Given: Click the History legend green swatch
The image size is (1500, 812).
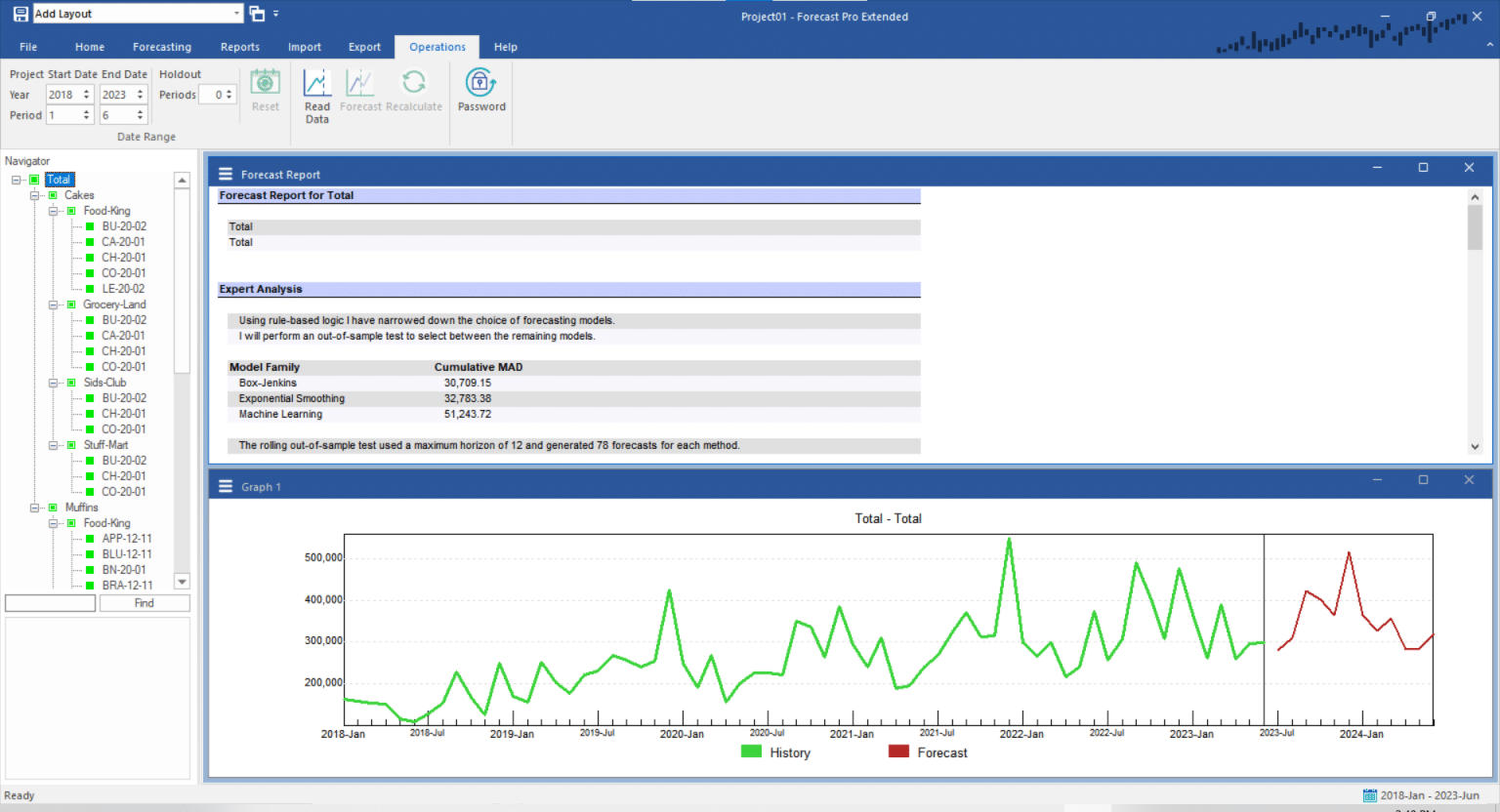Looking at the screenshot, I should point(751,751).
